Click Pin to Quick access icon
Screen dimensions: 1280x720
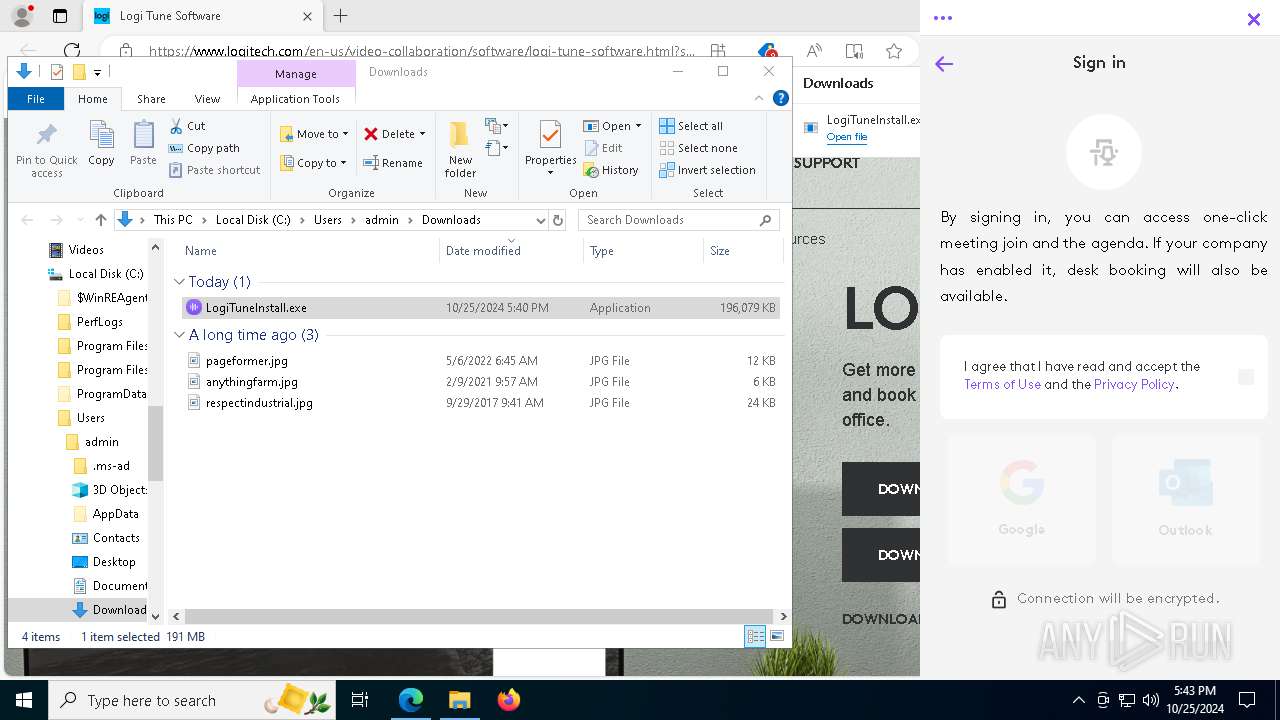(x=46, y=150)
